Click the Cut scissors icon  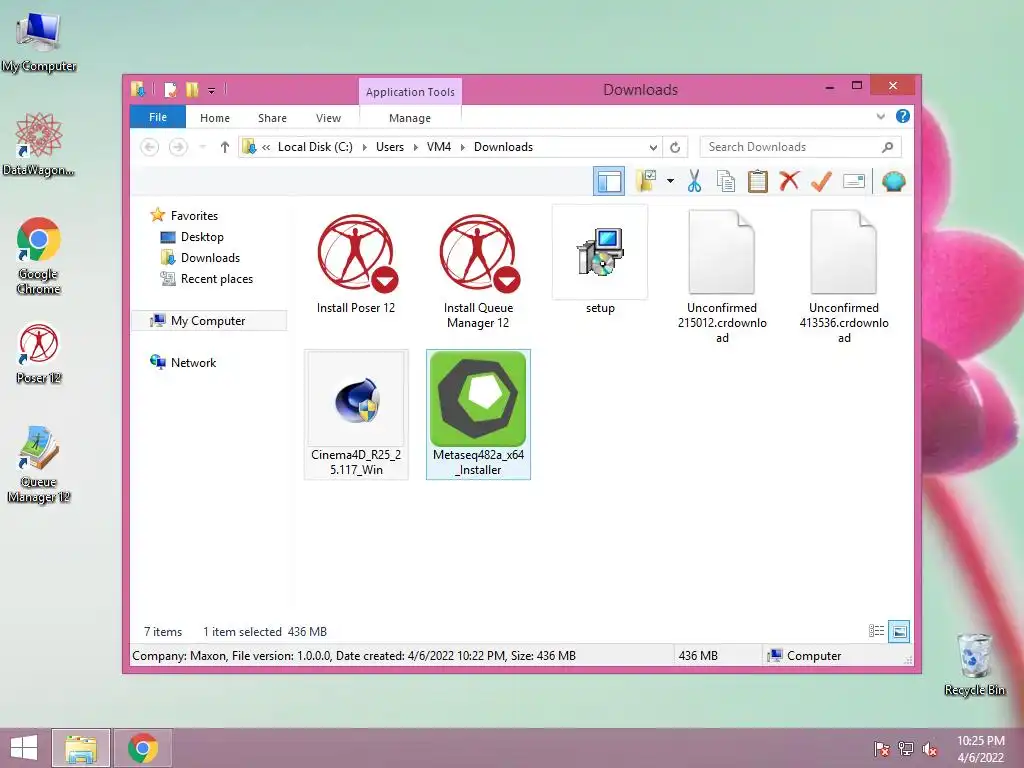694,181
